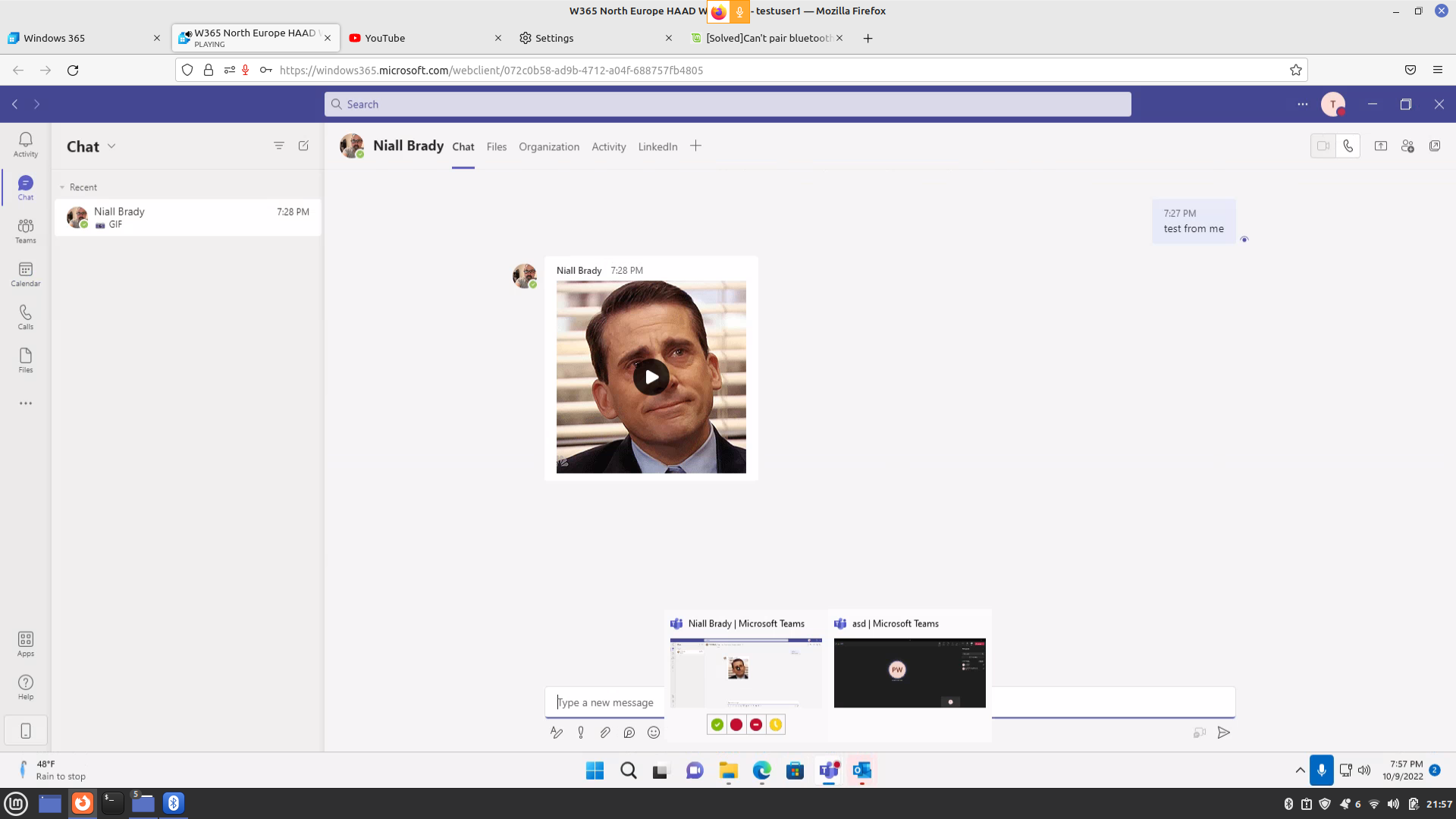1456x819 pixels.
Task: Open Bluetooth manager in Linux panel
Action: click(174, 803)
